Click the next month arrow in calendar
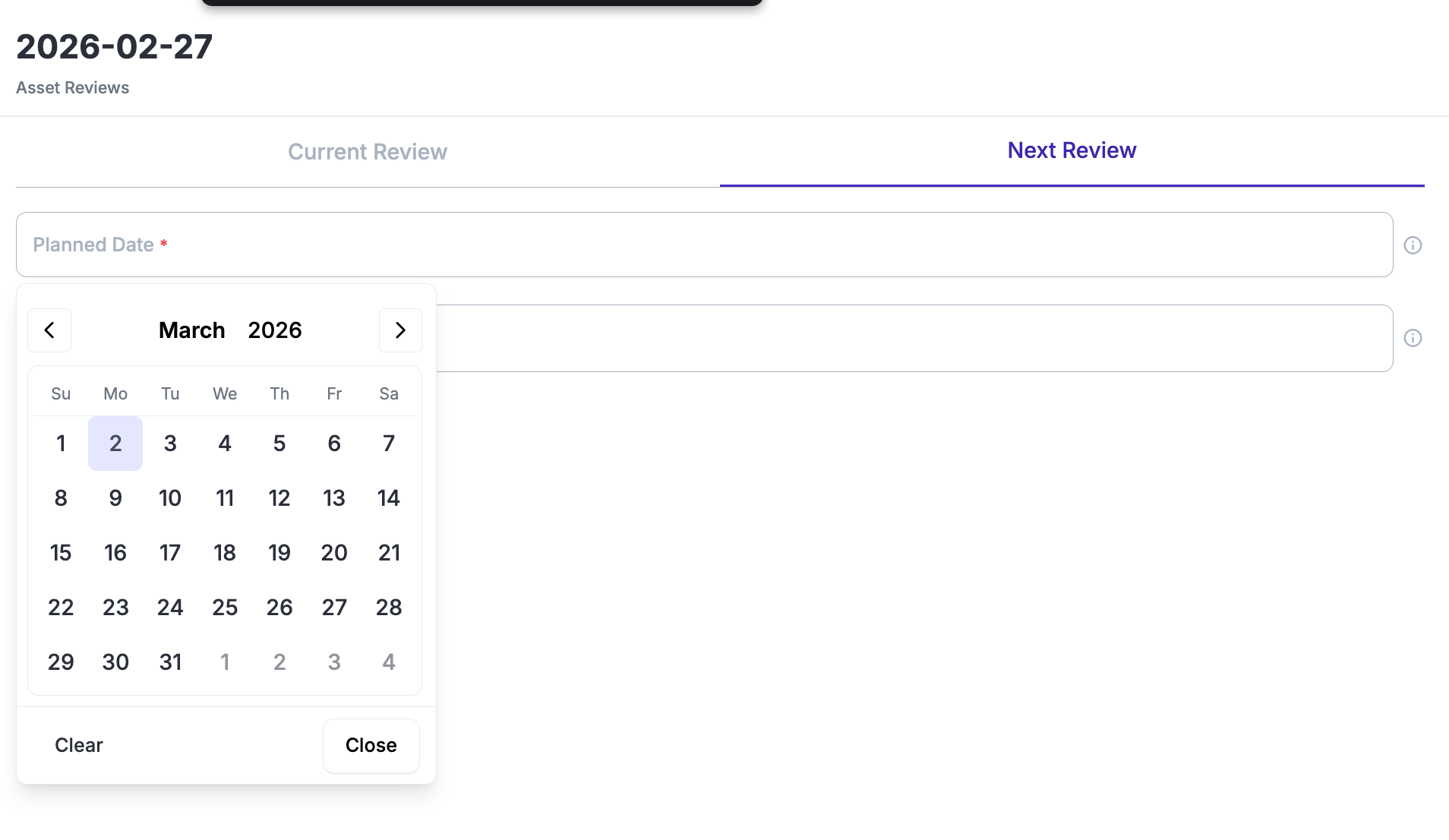 400,330
